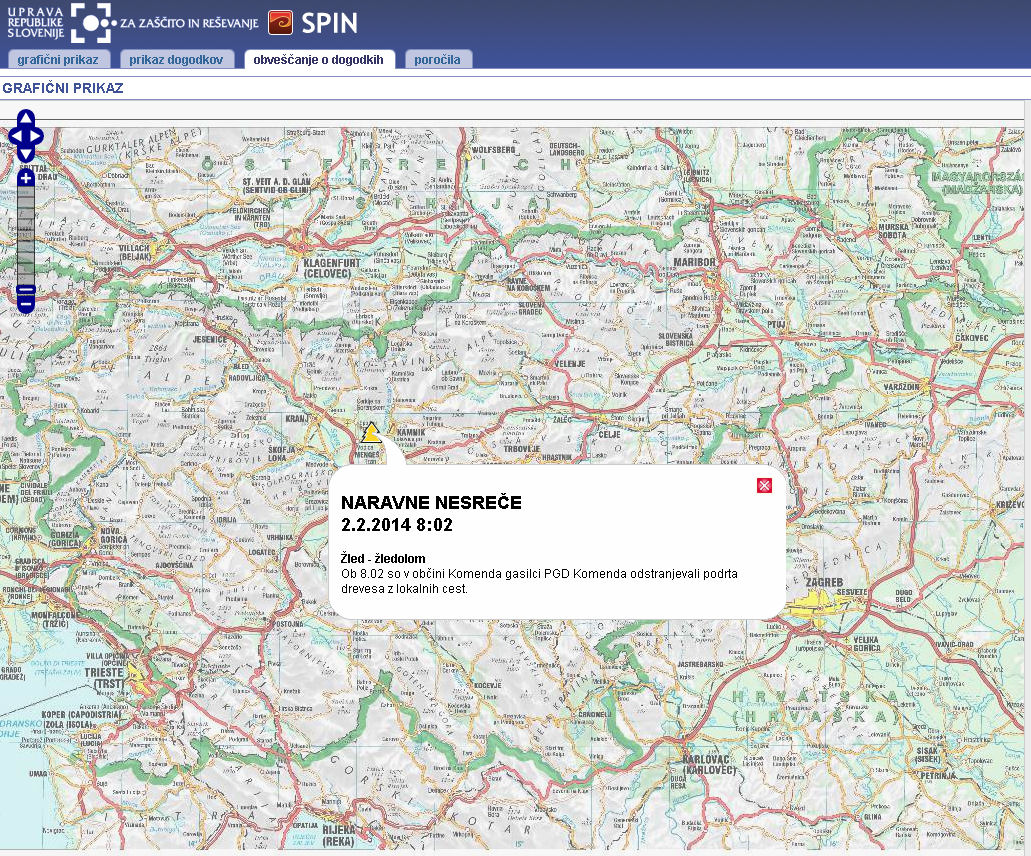Click the CELJE label on the map
This screenshot has width=1031, height=856.
609,434
